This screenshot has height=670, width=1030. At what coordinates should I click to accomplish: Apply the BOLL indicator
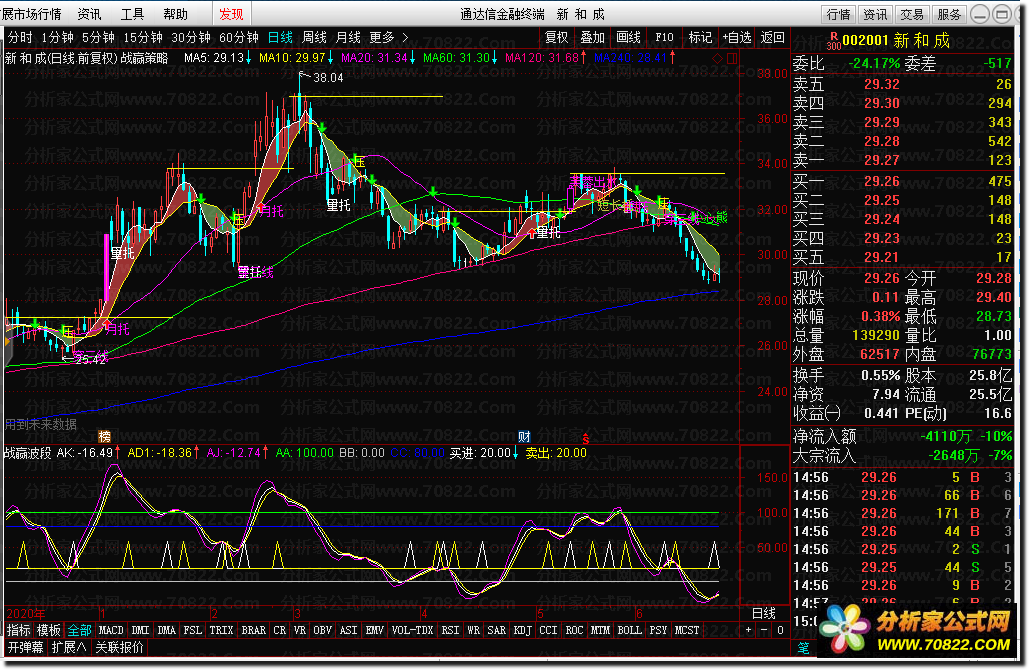629,630
